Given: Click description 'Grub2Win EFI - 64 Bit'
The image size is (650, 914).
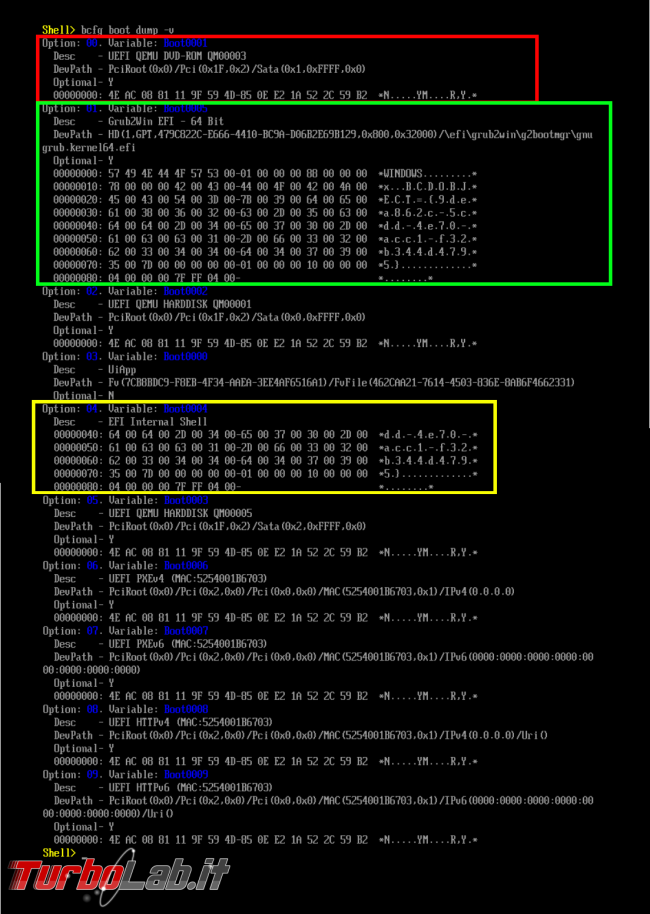Looking at the screenshot, I should 166,121.
